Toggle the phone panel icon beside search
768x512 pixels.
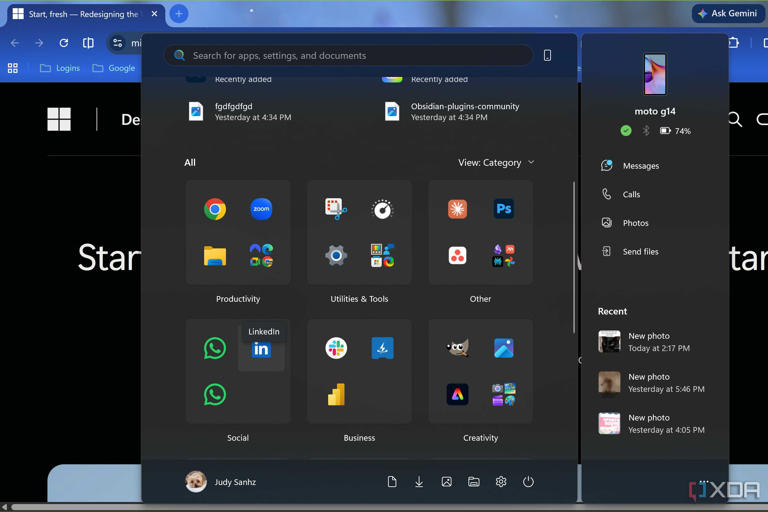[x=548, y=55]
